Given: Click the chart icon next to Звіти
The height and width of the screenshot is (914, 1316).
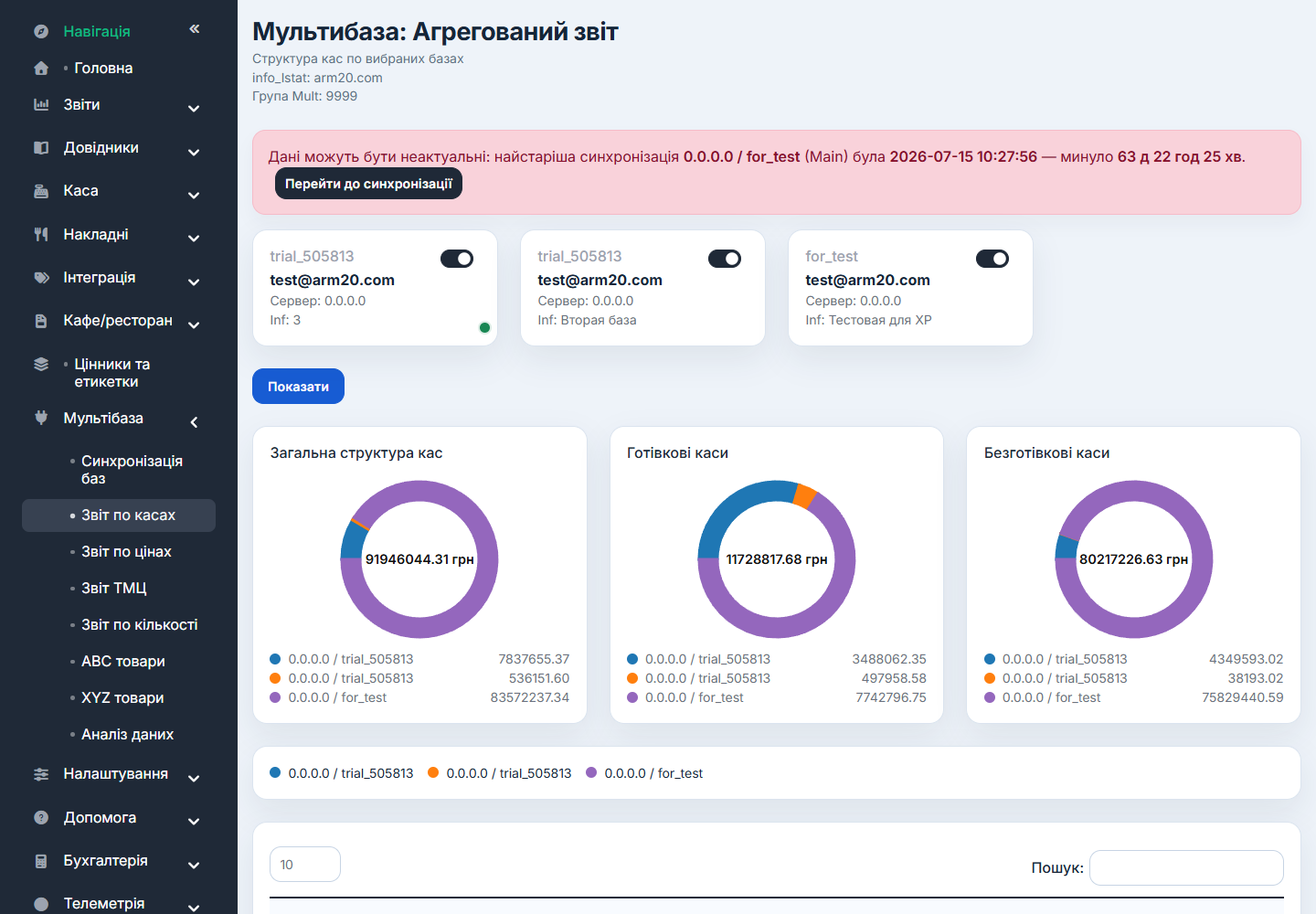Looking at the screenshot, I should [41, 104].
